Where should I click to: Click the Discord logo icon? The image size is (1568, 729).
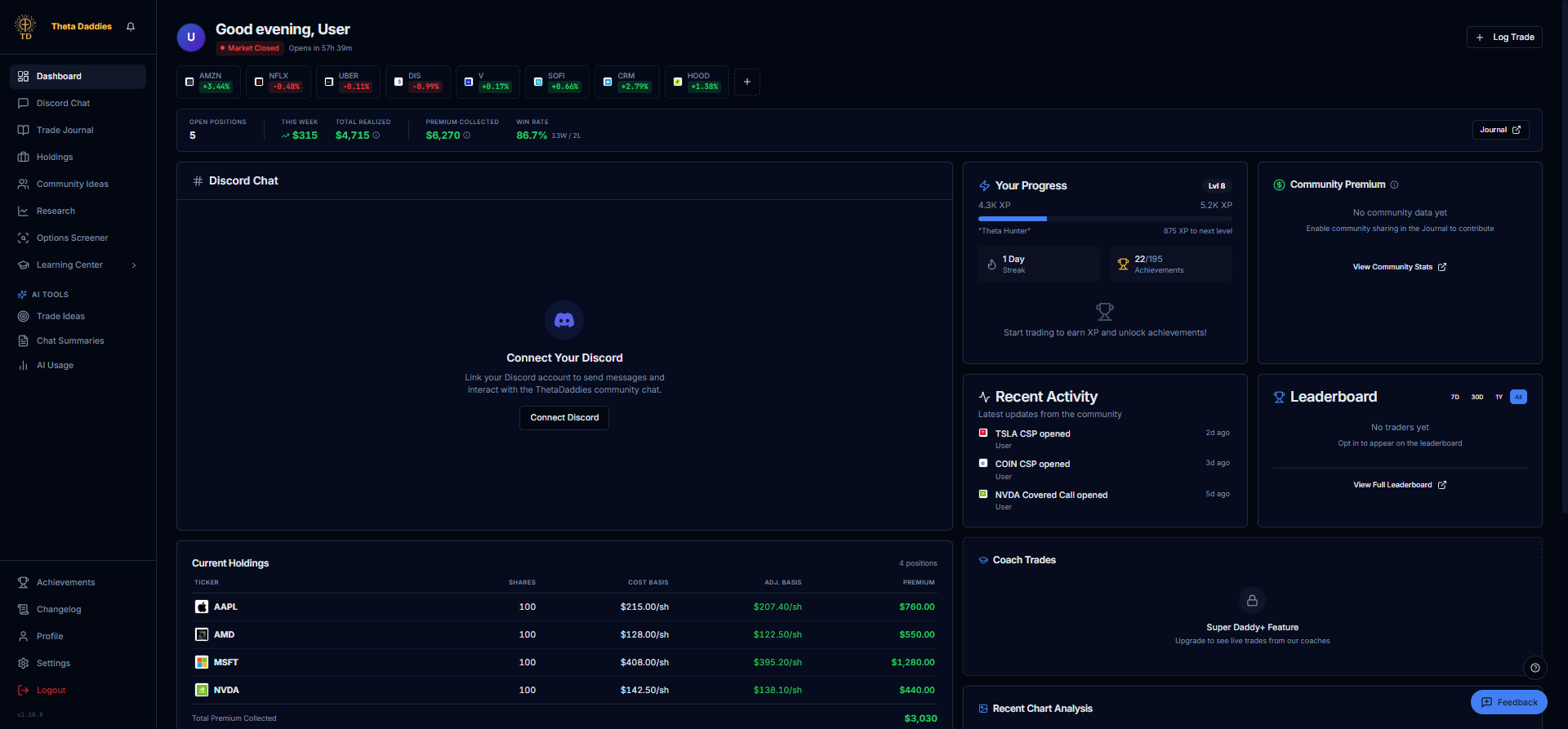(x=564, y=320)
